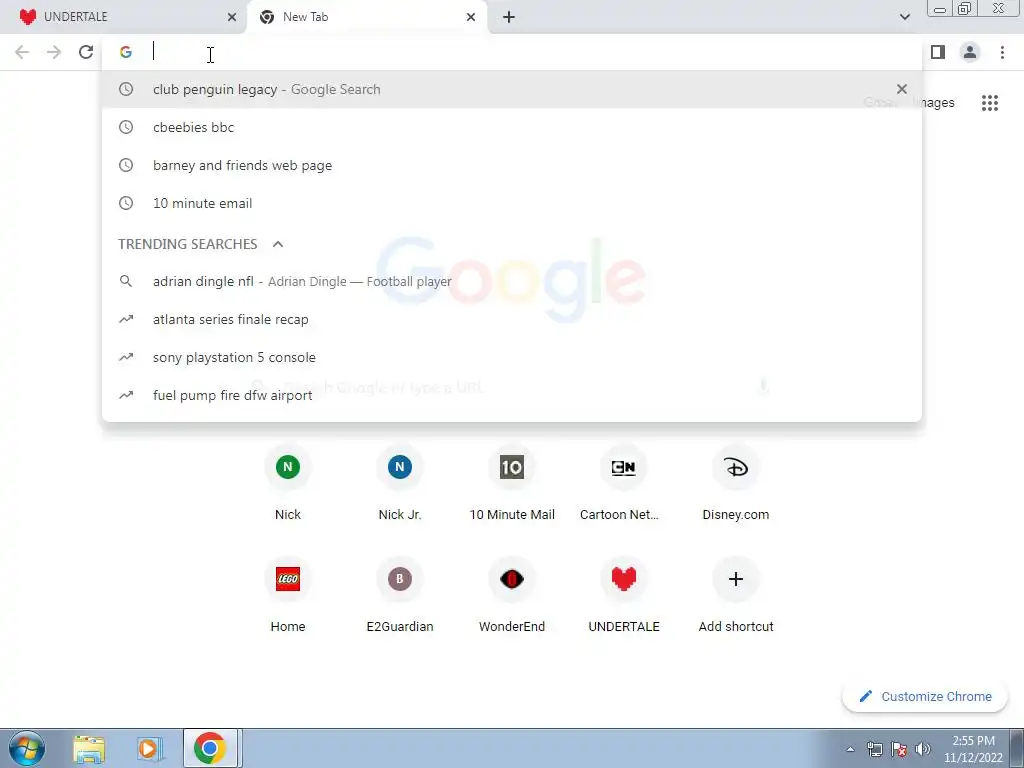1024x768 pixels.
Task: Click the Action Center flag icon
Action: [x=899, y=749]
